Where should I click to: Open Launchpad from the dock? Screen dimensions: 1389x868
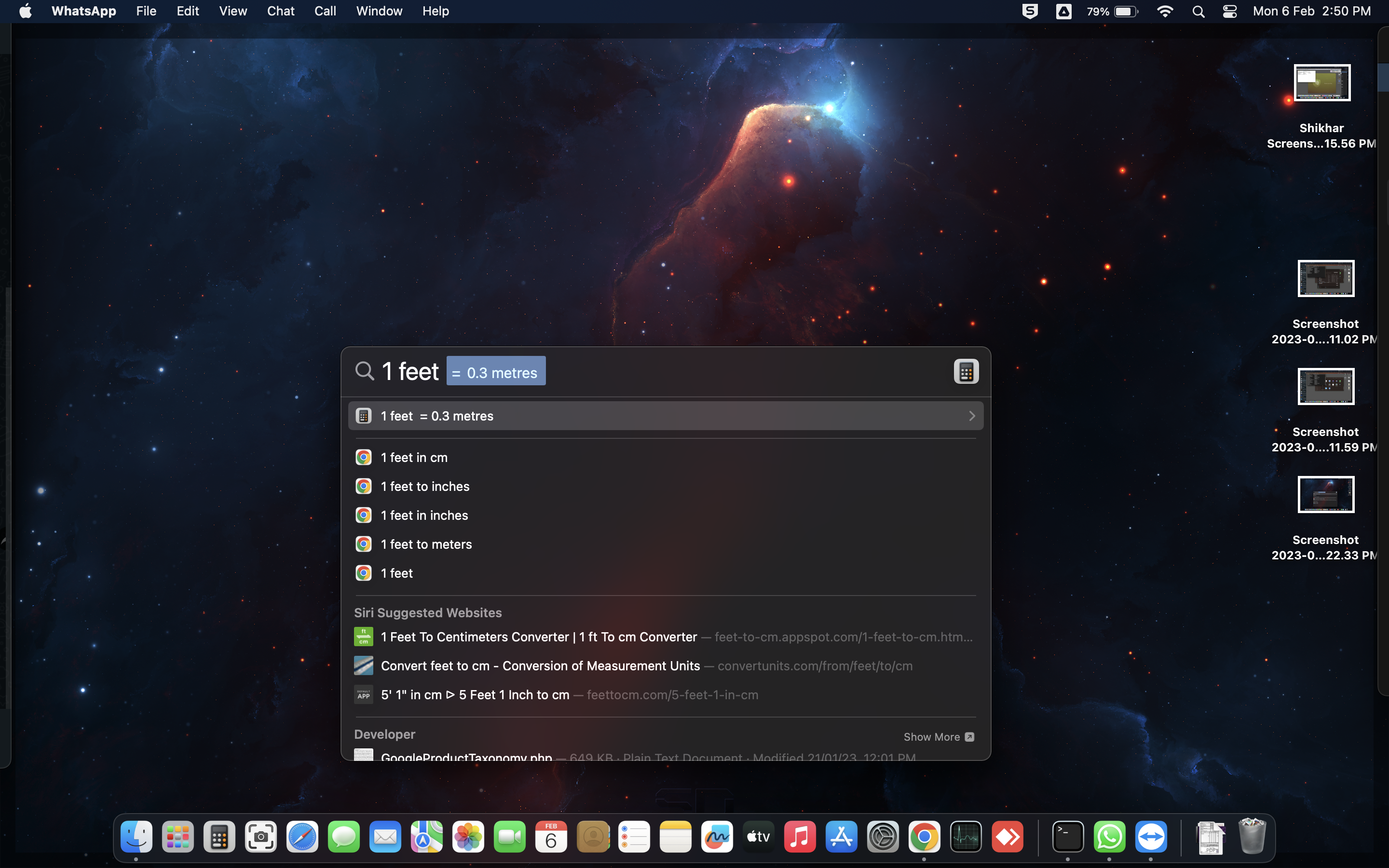pyautogui.click(x=178, y=837)
